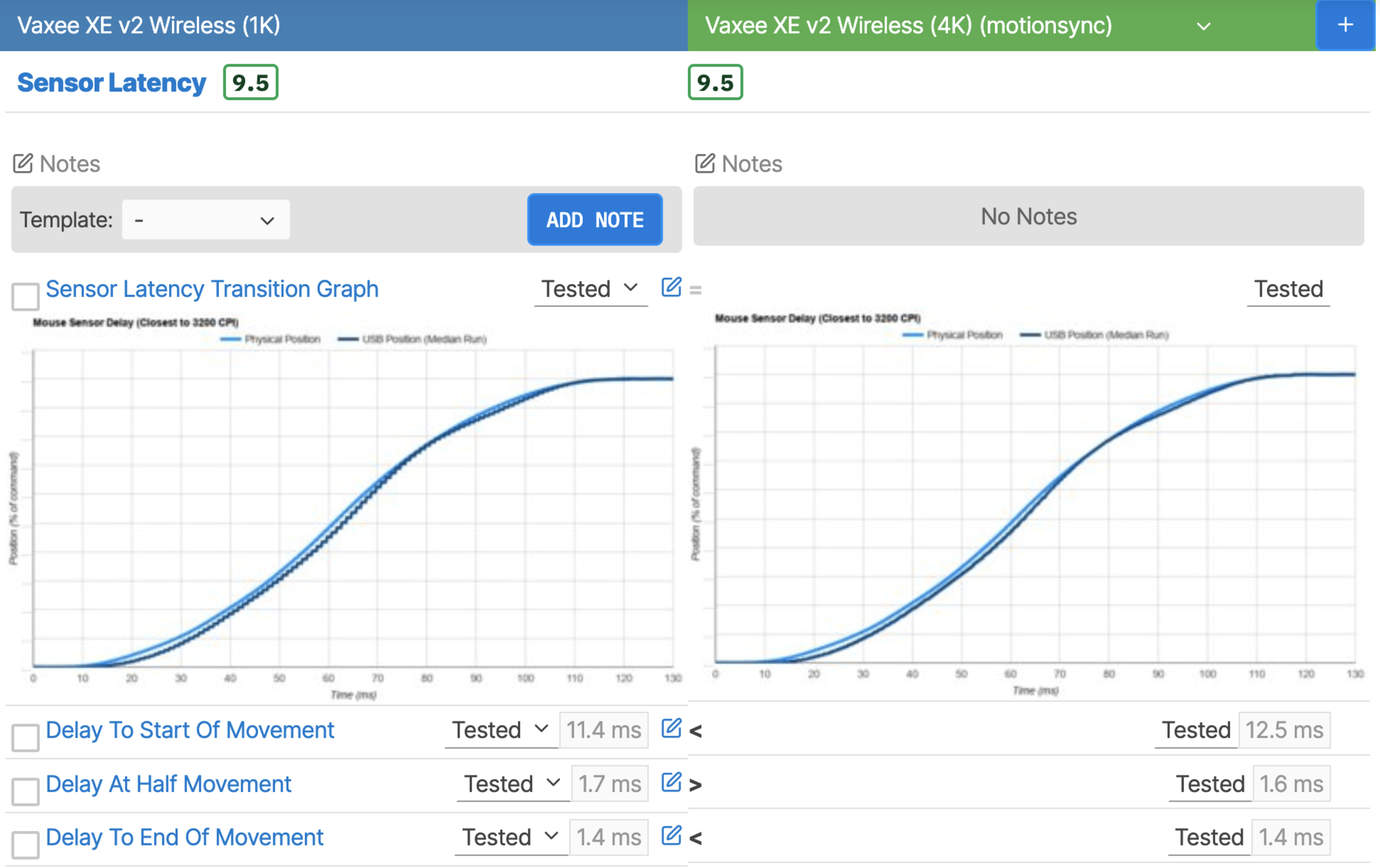Open the Template dropdown

pyautogui.click(x=205, y=220)
